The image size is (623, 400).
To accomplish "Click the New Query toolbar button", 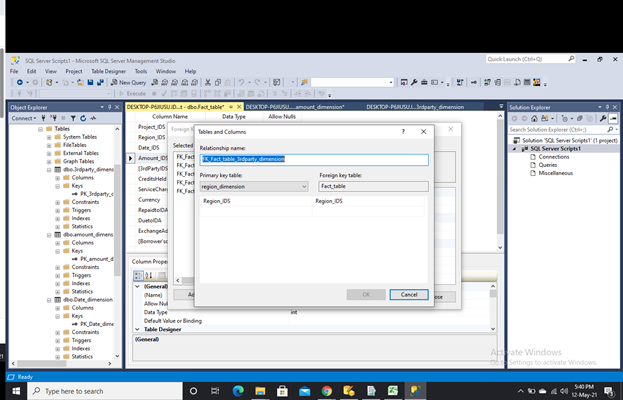I will click(128, 82).
